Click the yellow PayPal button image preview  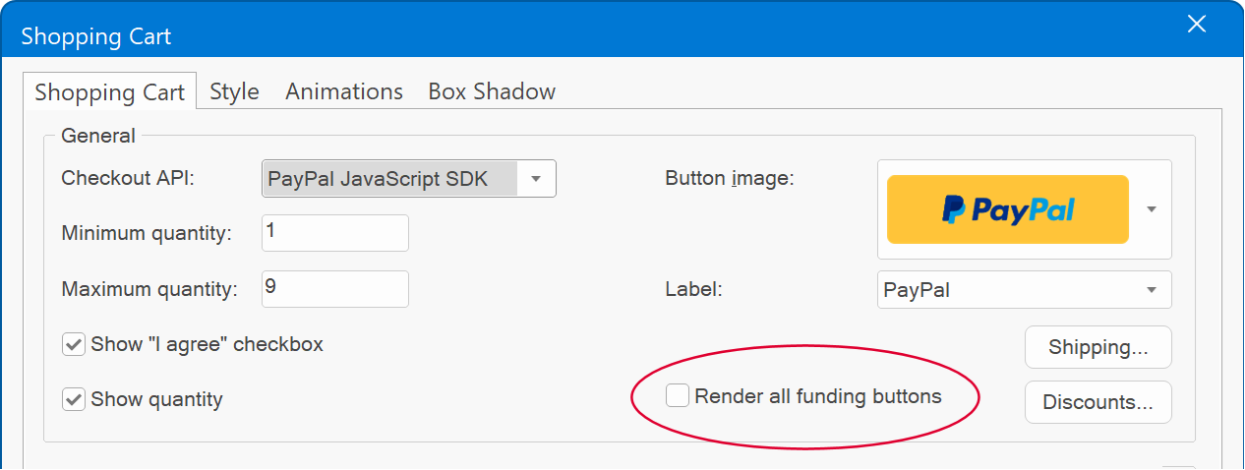click(1008, 209)
